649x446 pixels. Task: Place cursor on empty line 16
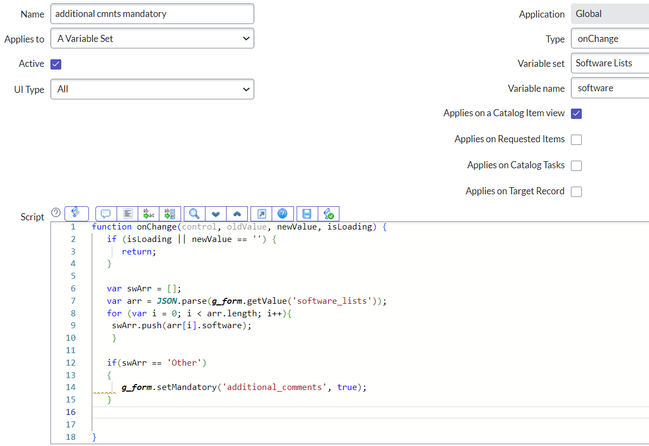[368, 412]
